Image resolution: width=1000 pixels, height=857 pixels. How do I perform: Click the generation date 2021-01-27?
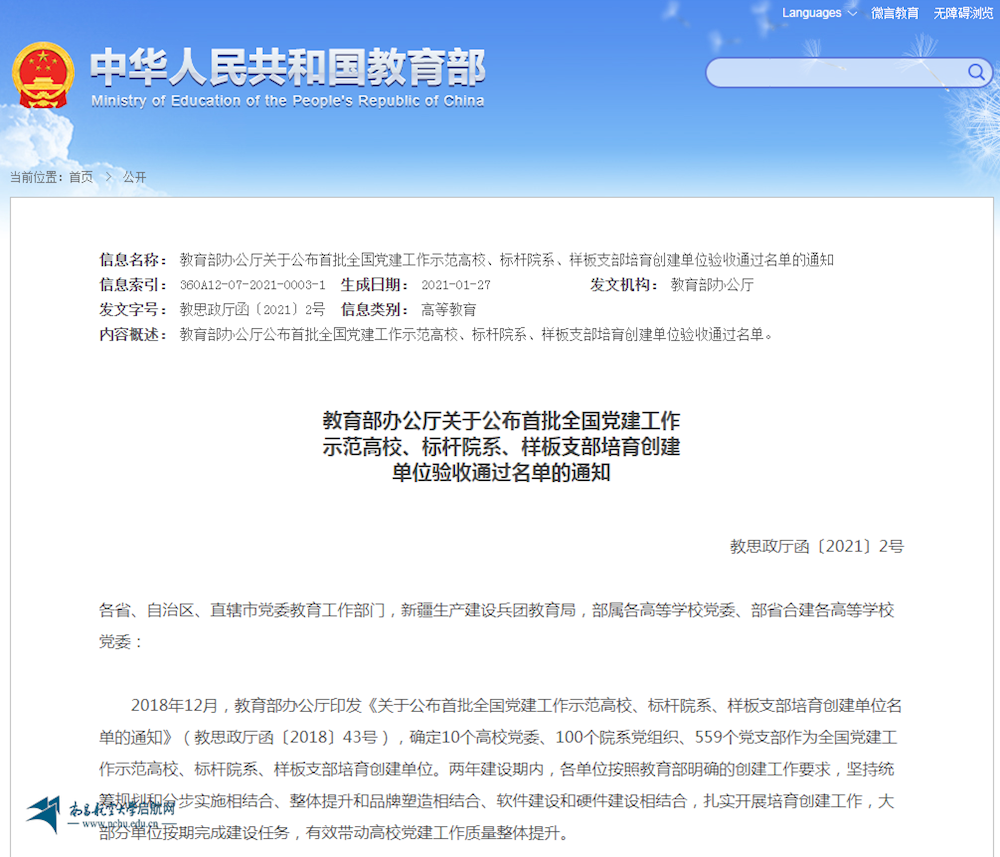click(456, 285)
